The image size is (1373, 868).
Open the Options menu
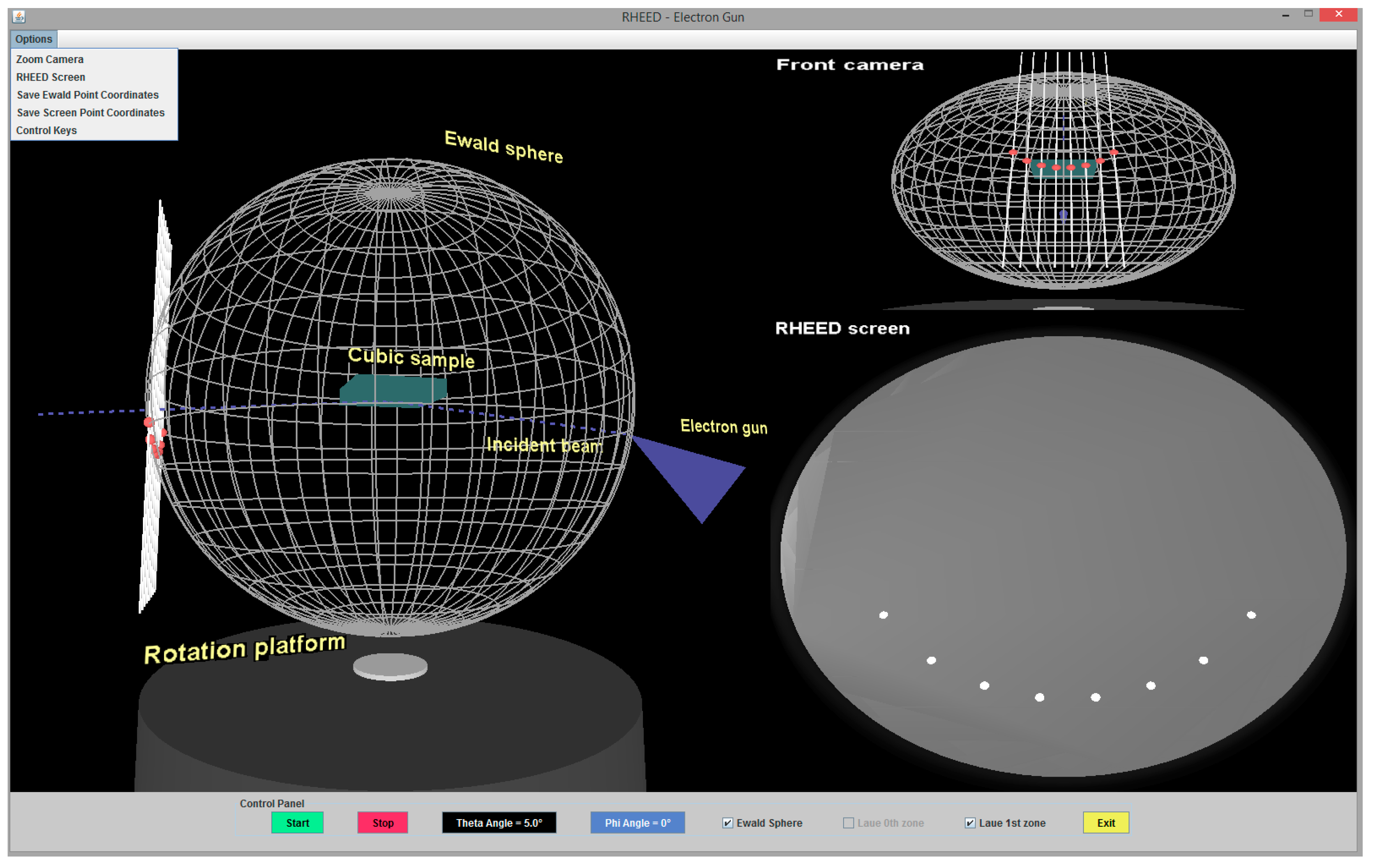pyautogui.click(x=34, y=39)
